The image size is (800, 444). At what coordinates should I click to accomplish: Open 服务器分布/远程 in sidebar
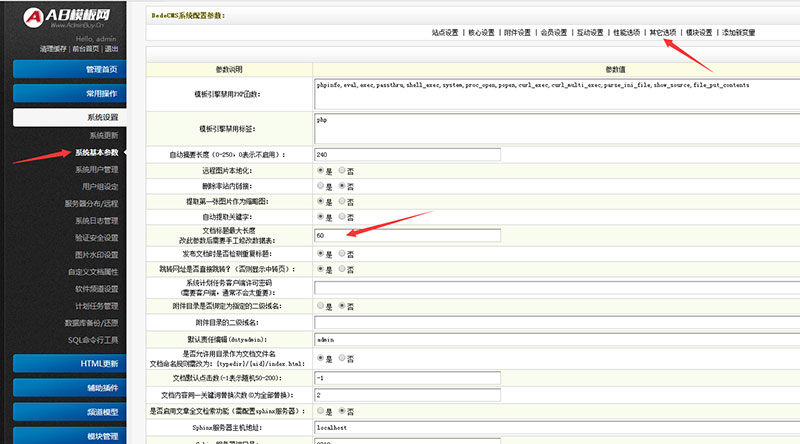click(91, 204)
